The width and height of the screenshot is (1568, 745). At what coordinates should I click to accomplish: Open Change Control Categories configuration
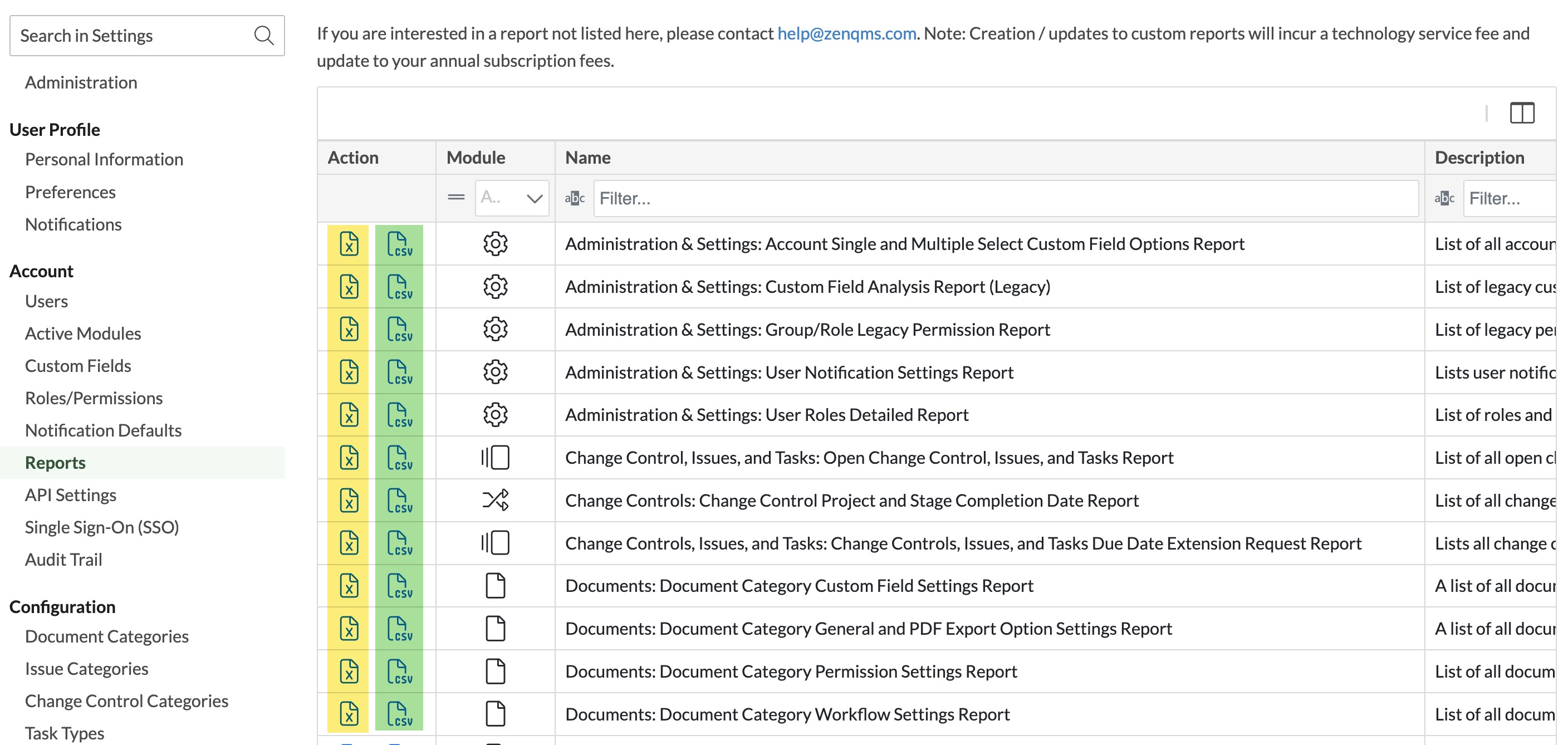[x=126, y=701]
